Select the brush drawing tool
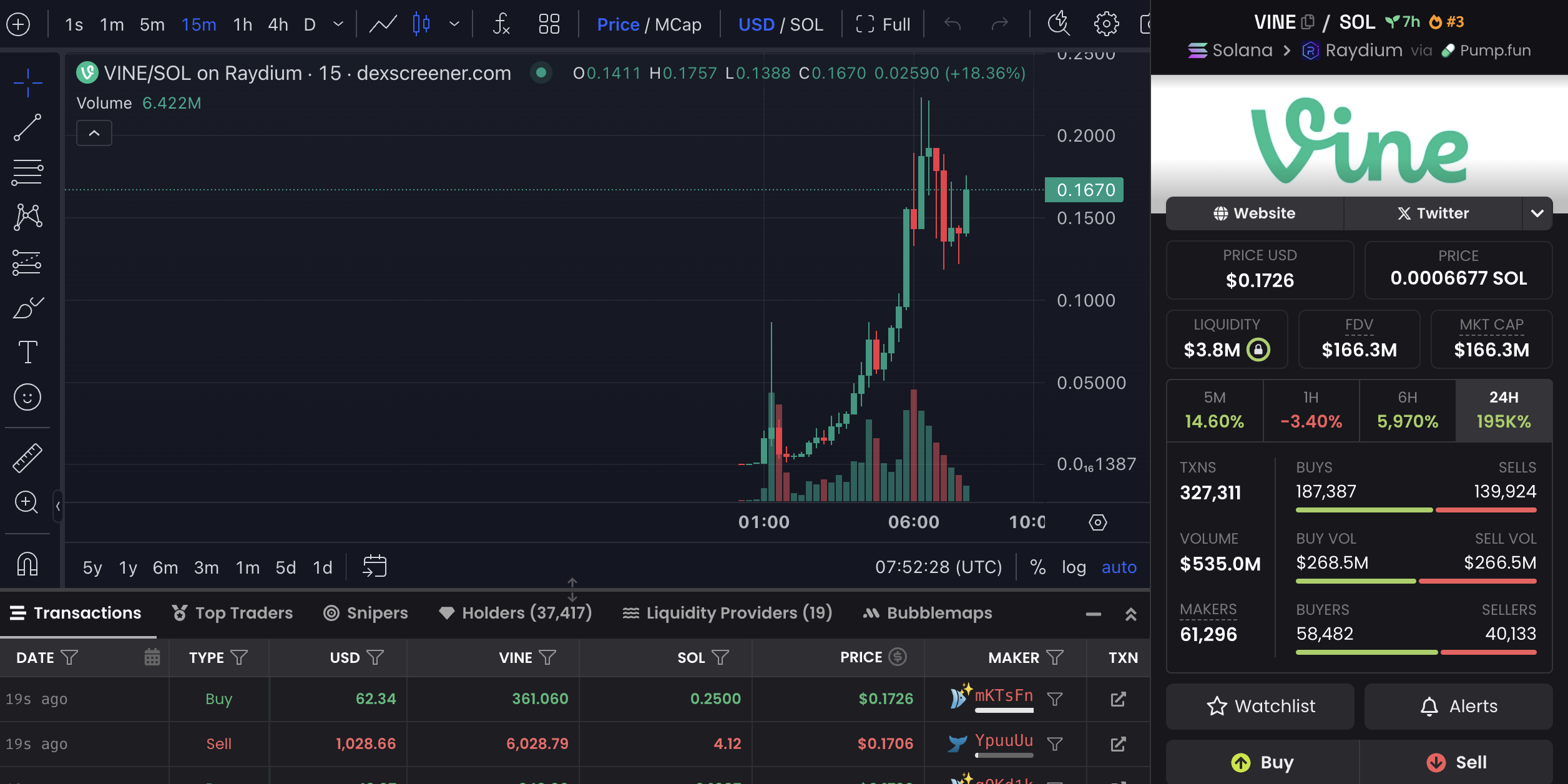1568x784 pixels. 27,307
